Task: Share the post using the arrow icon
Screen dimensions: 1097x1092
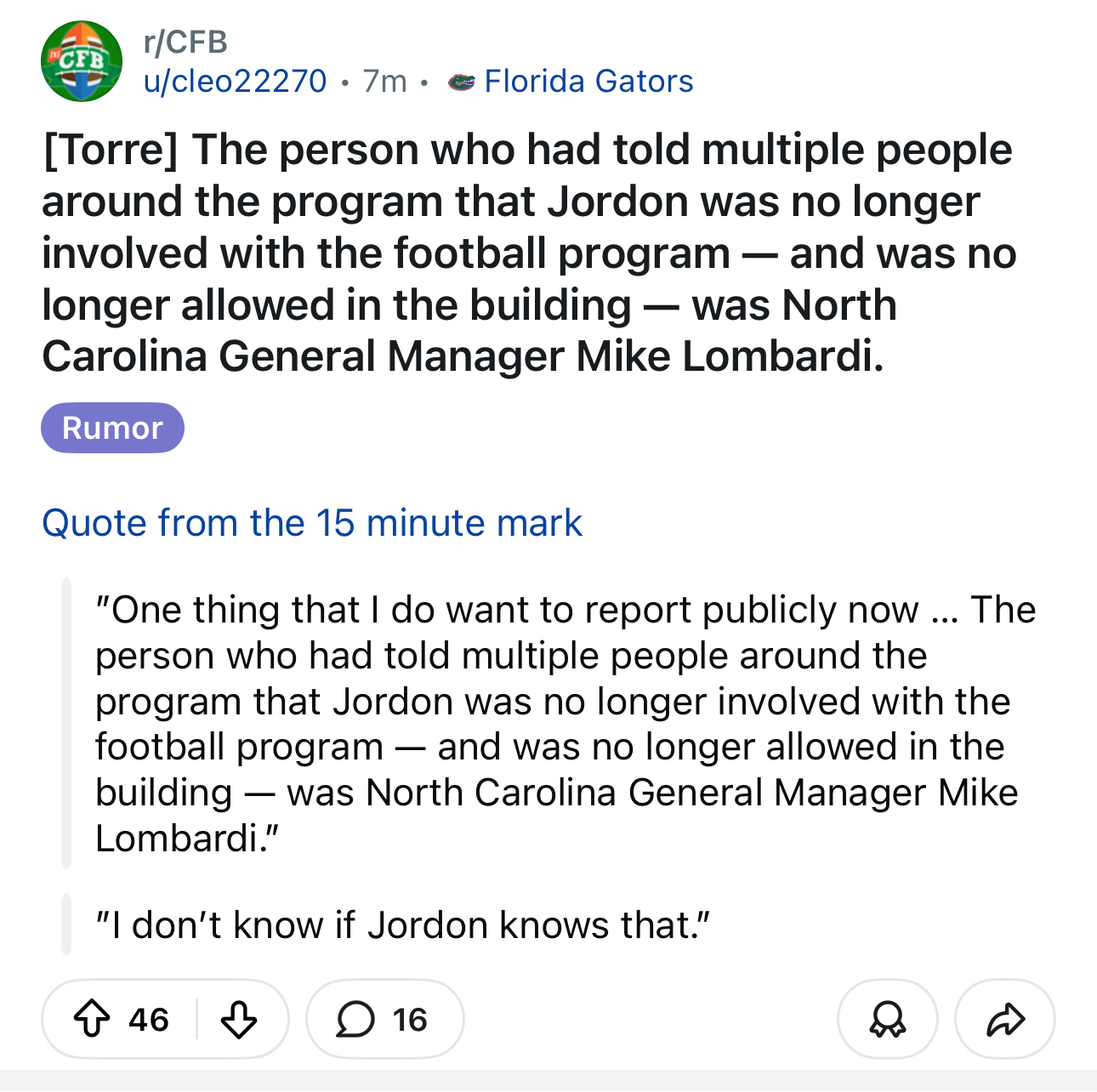Action: pyautogui.click(x=1005, y=1019)
